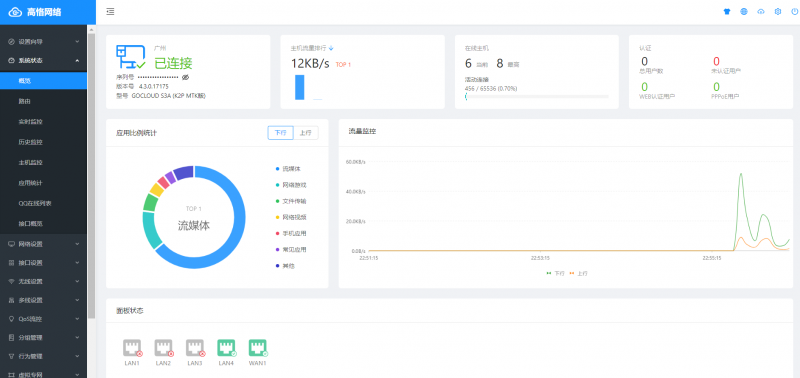This screenshot has height=378, width=800.
Task: Toggle 上行 series in traffic chart legend
Action: coord(579,273)
